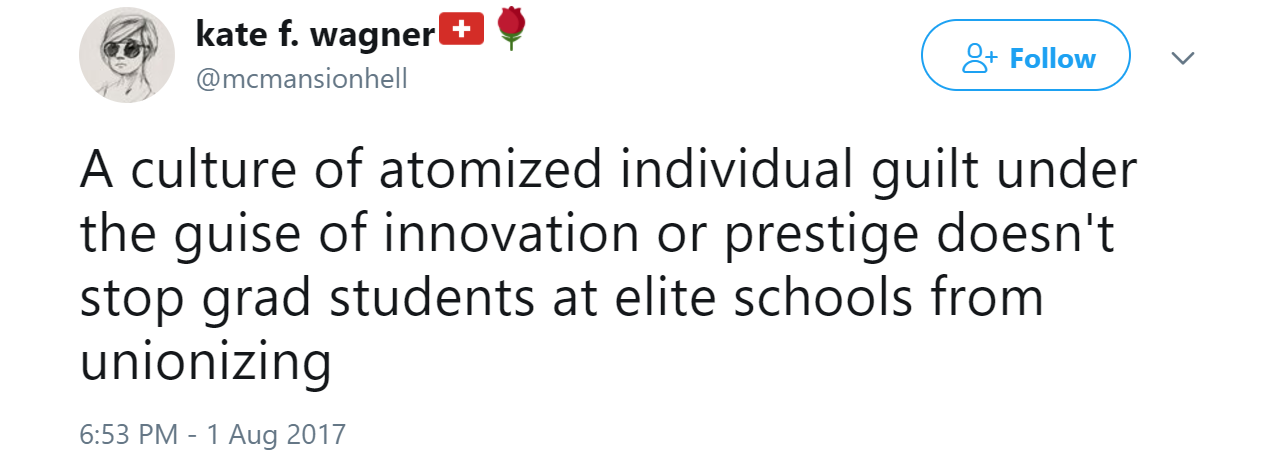Screen dimensions: 1267x462
Task: Click the 1 Aug 2017 date
Action: click(277, 435)
